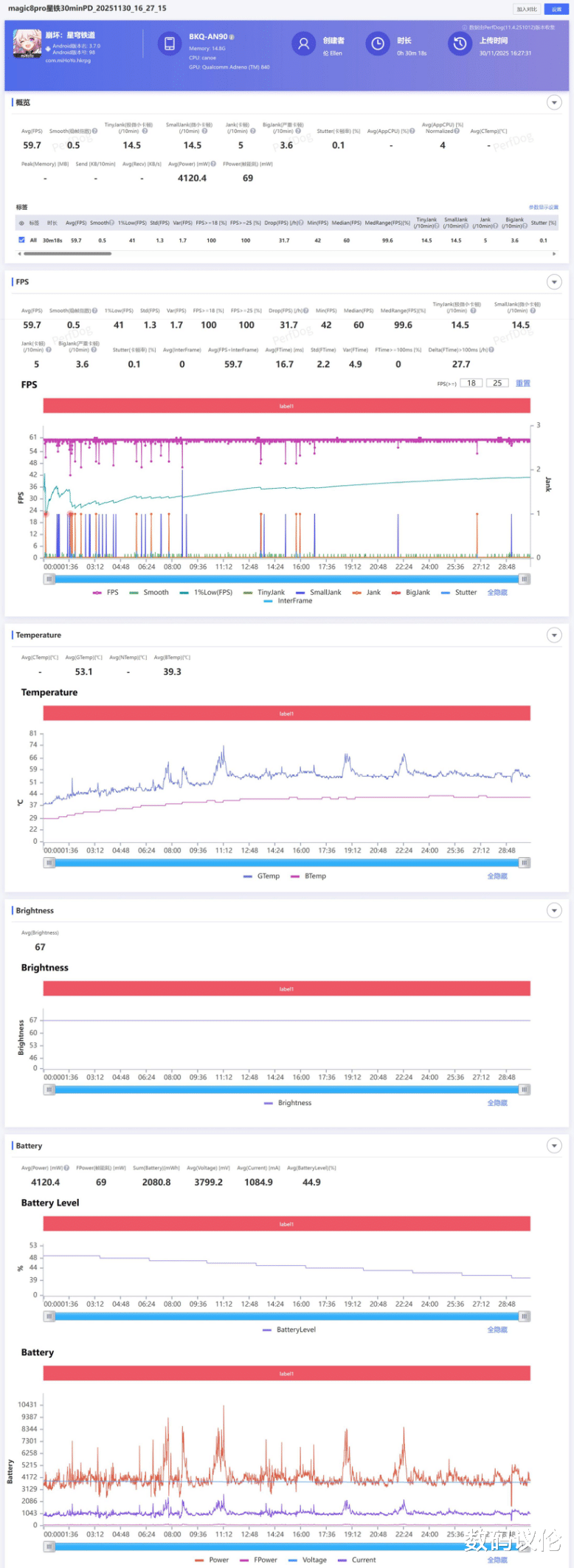Click help icon for TinyJank in overview
This screenshot has height=1568, width=574.
point(144,131)
